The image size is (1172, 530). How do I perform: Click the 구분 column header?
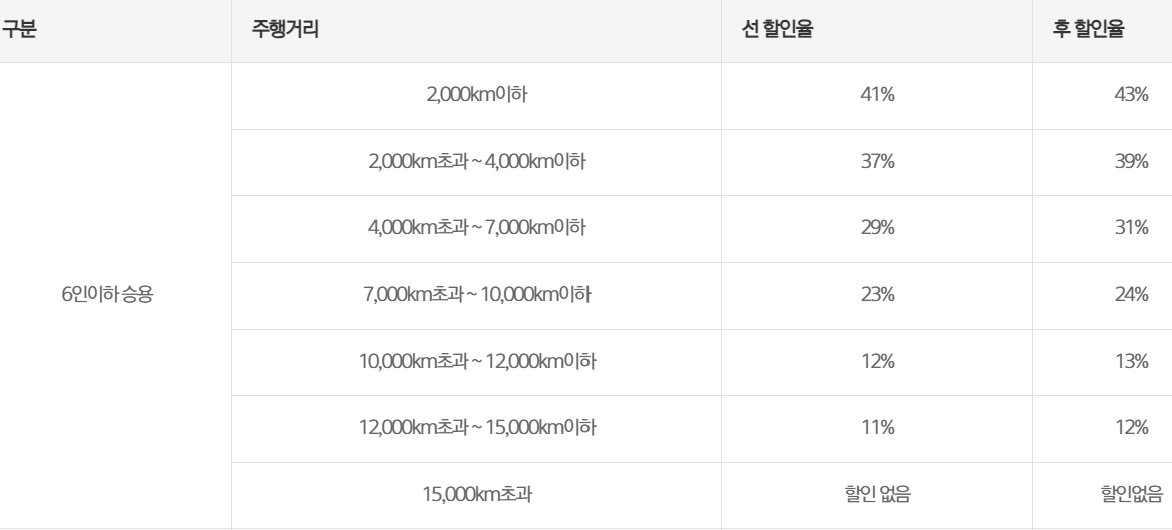[x=115, y=31]
